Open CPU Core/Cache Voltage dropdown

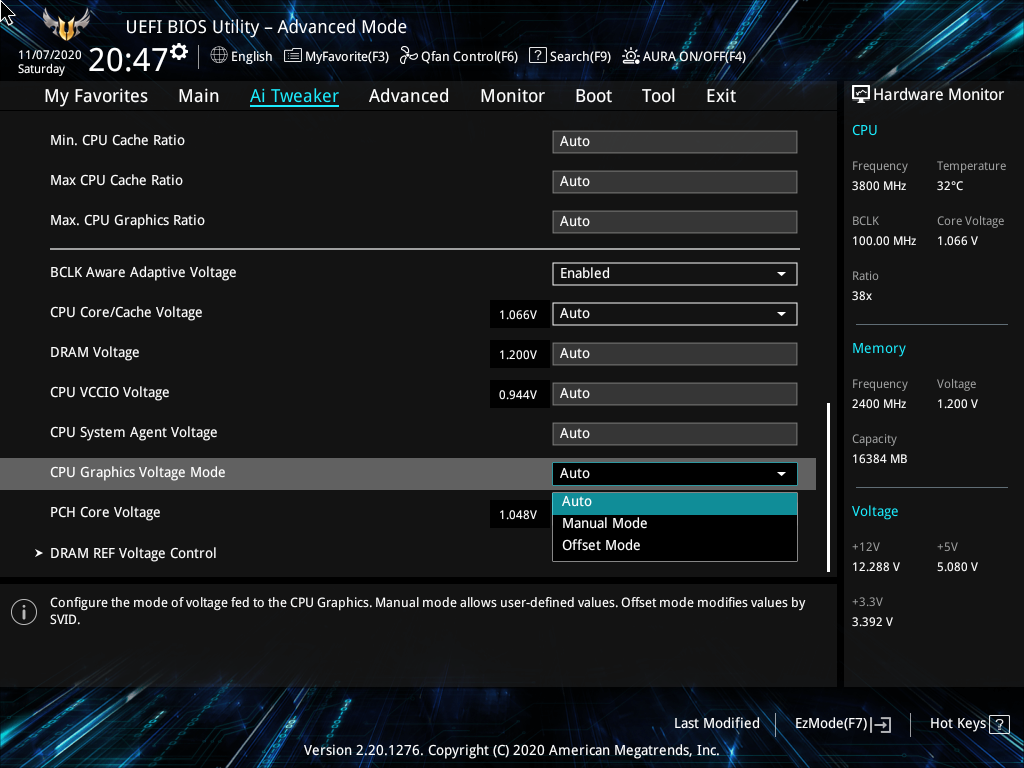[675, 313]
